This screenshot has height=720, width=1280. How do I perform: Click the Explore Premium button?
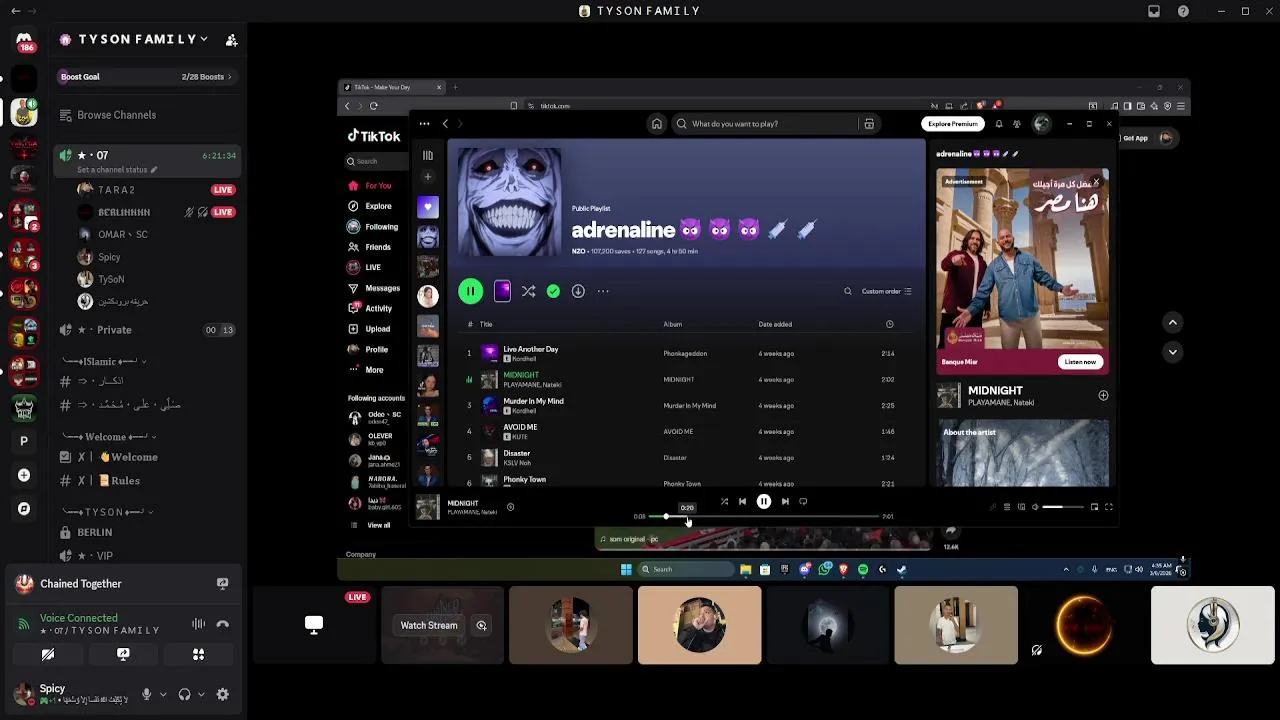tap(952, 124)
